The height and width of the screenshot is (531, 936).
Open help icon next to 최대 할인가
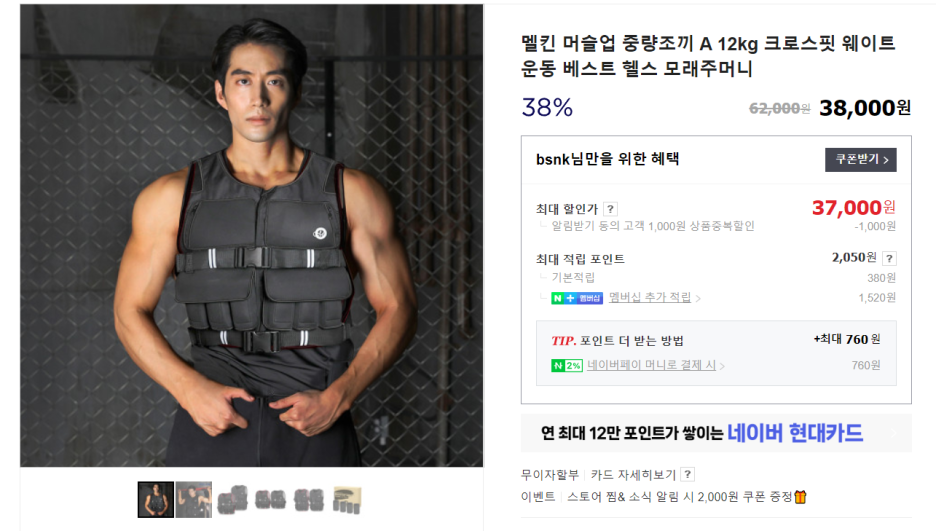(610, 209)
